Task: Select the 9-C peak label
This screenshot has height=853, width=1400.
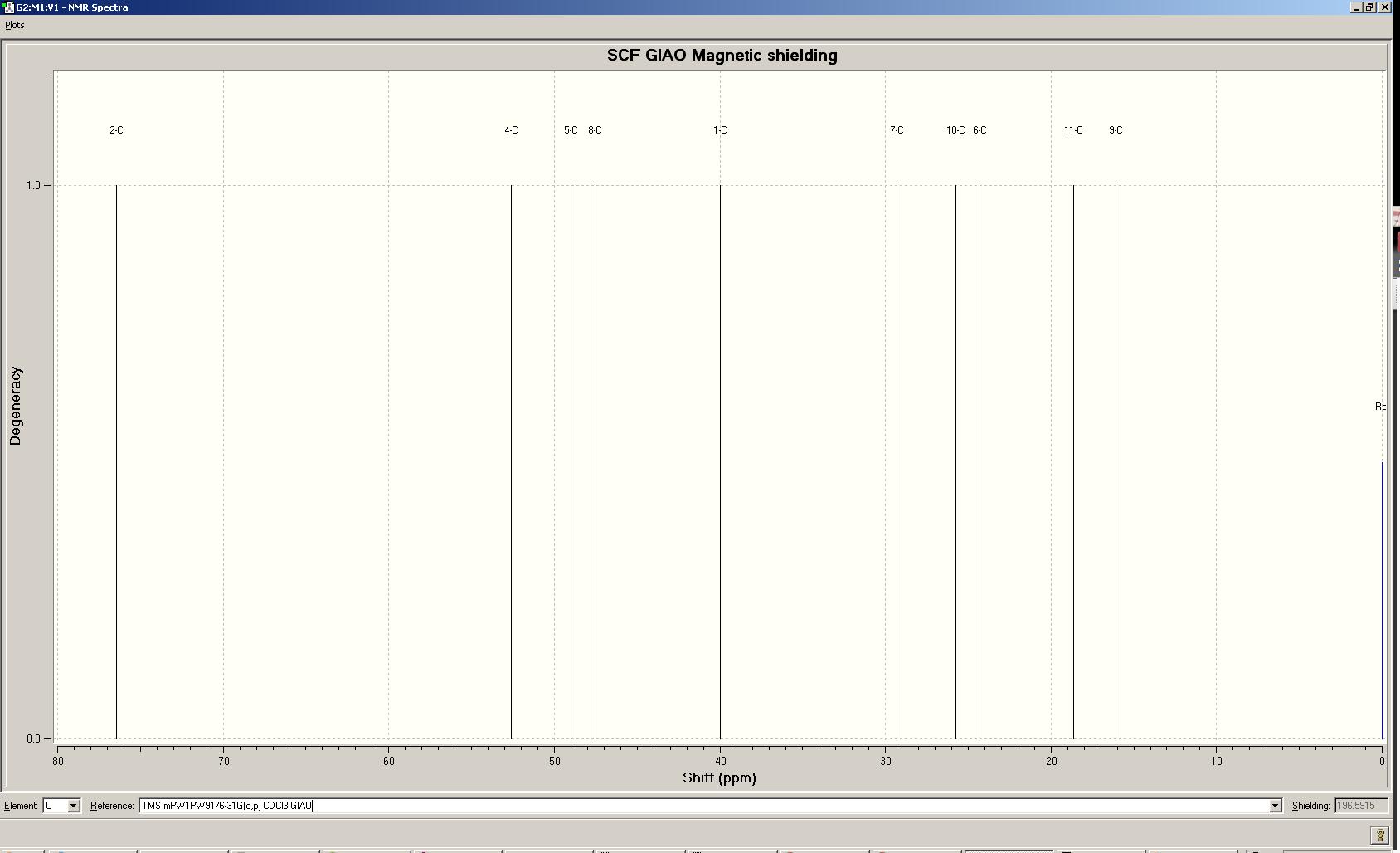Action: (1116, 130)
